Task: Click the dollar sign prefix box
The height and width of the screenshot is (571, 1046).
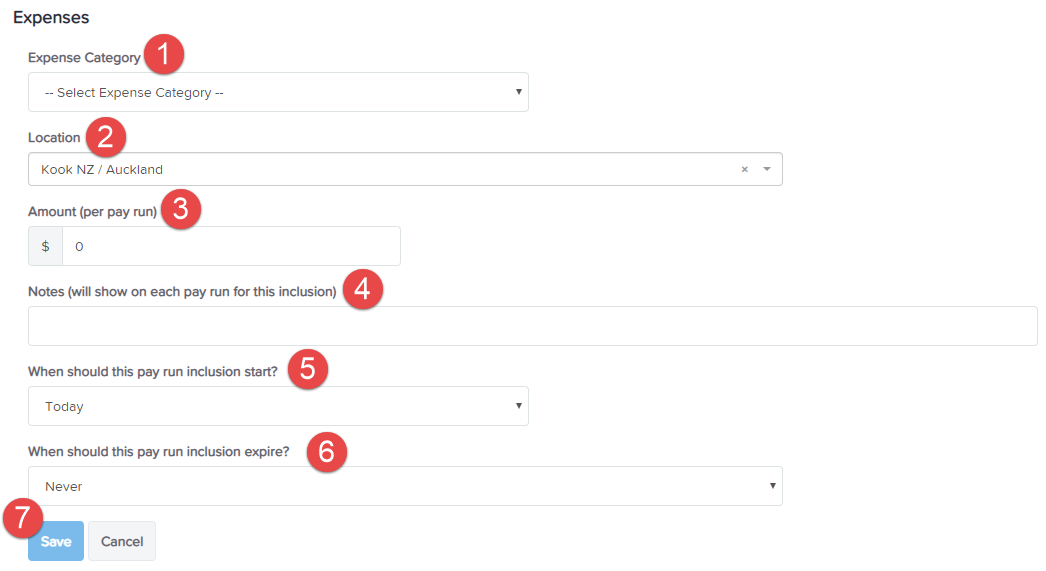Action: (x=45, y=246)
